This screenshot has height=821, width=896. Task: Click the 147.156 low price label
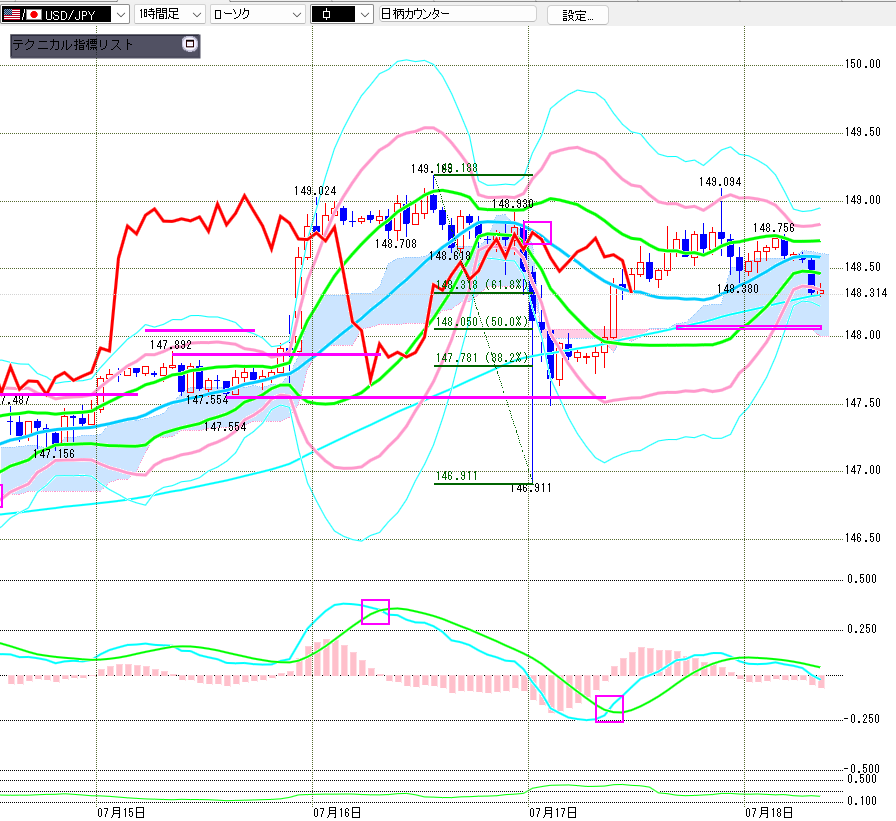pos(54,454)
